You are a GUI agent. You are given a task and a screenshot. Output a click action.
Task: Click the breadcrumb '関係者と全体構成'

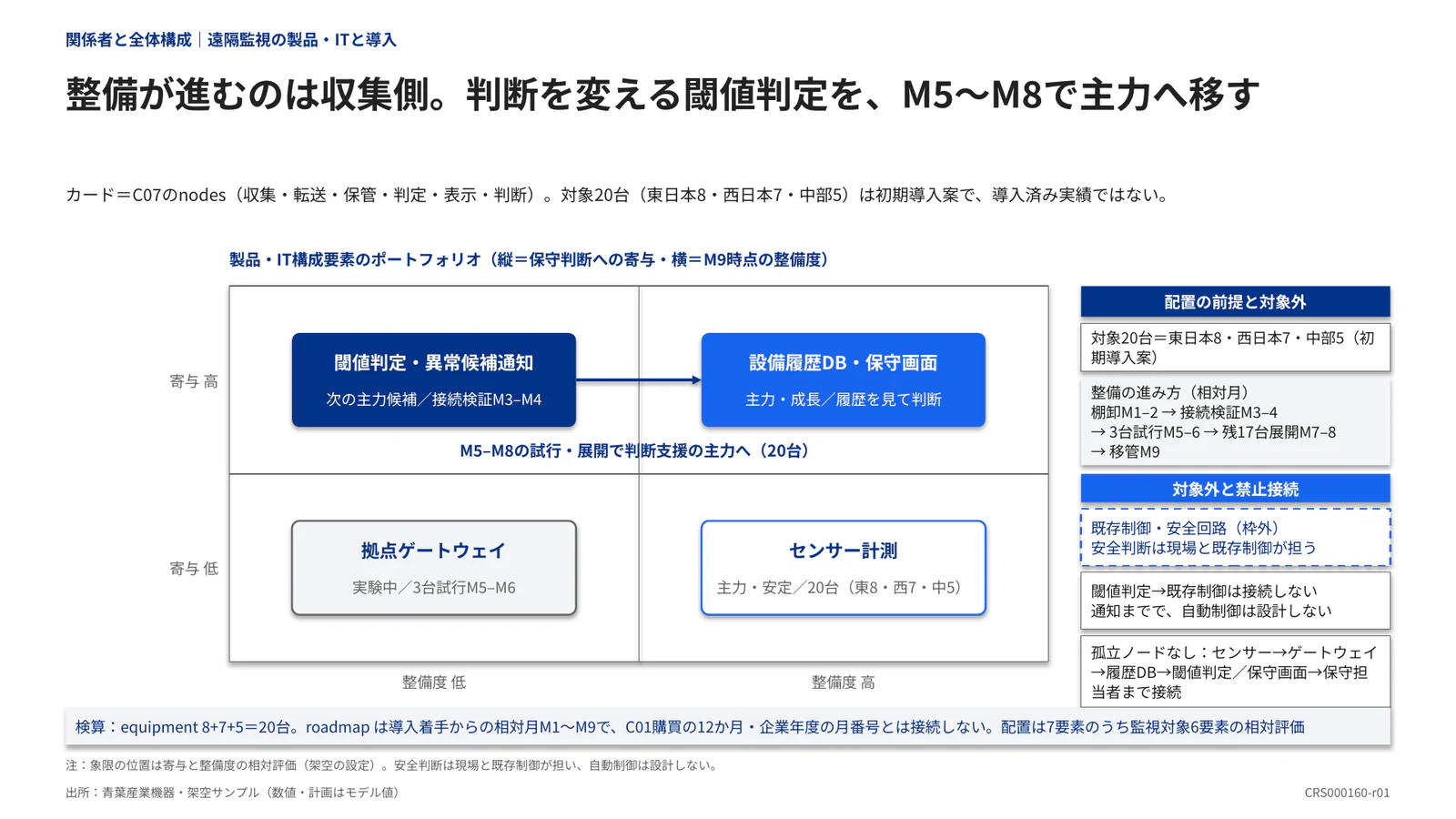128,39
